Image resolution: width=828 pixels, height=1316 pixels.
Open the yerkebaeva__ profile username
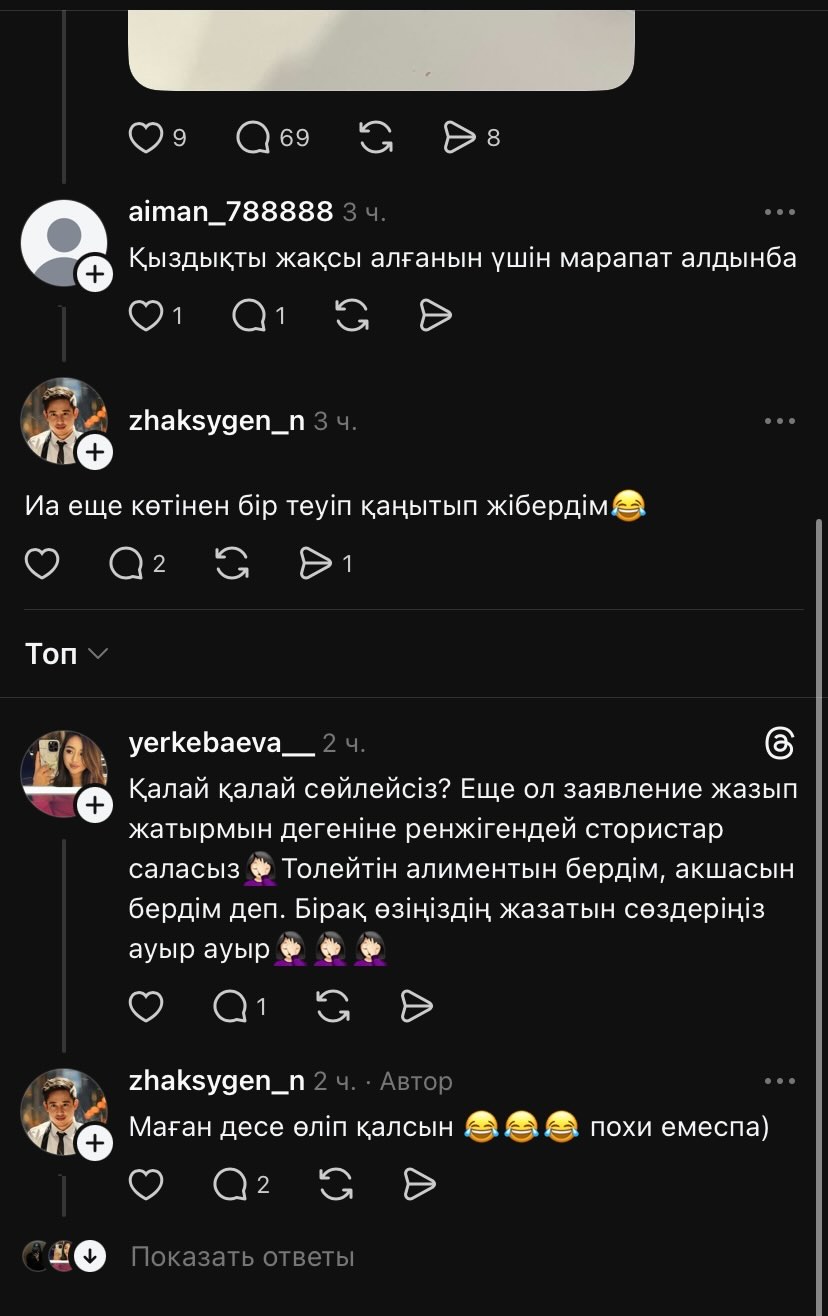(221, 743)
